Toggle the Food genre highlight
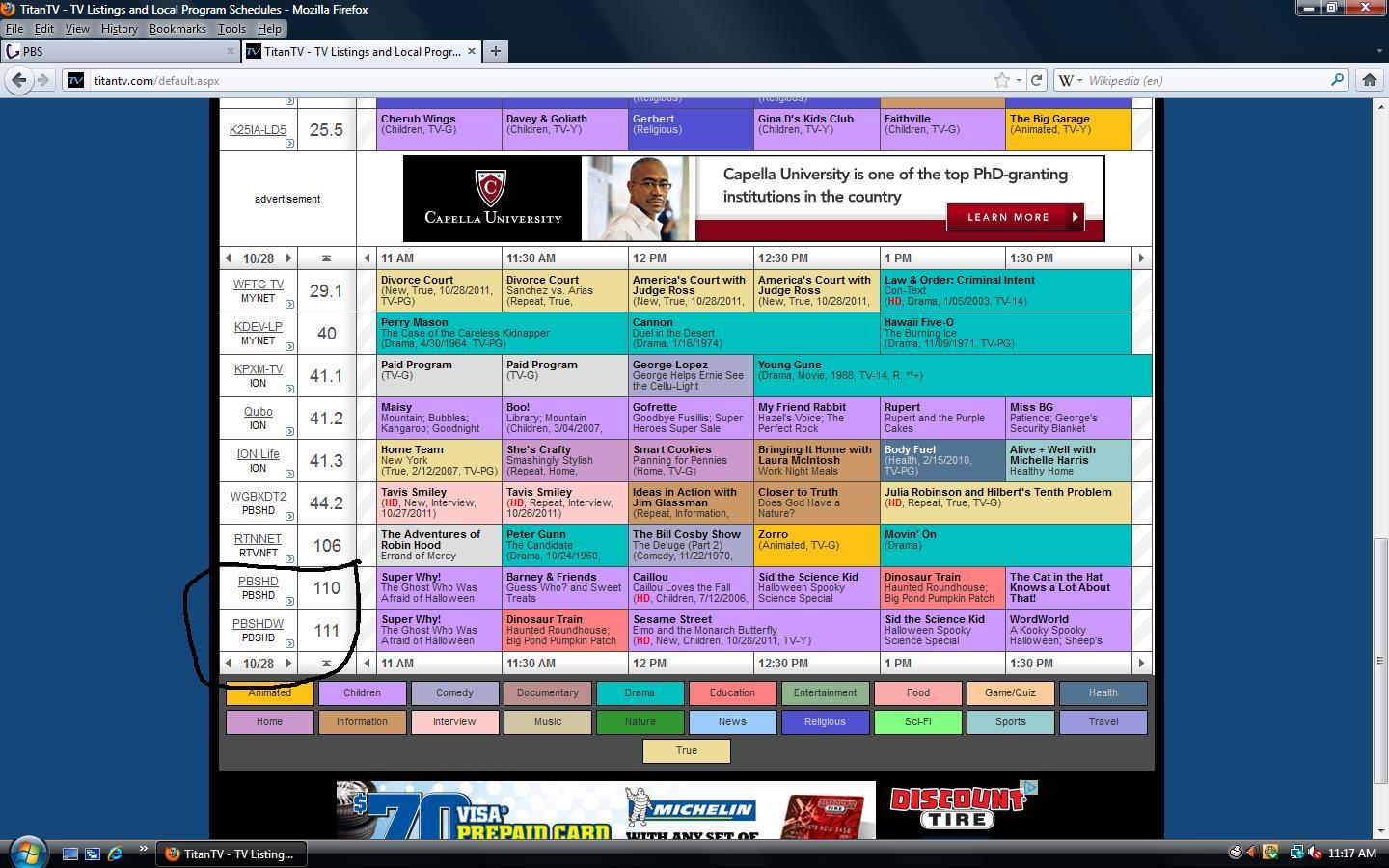1389x868 pixels. (x=917, y=692)
